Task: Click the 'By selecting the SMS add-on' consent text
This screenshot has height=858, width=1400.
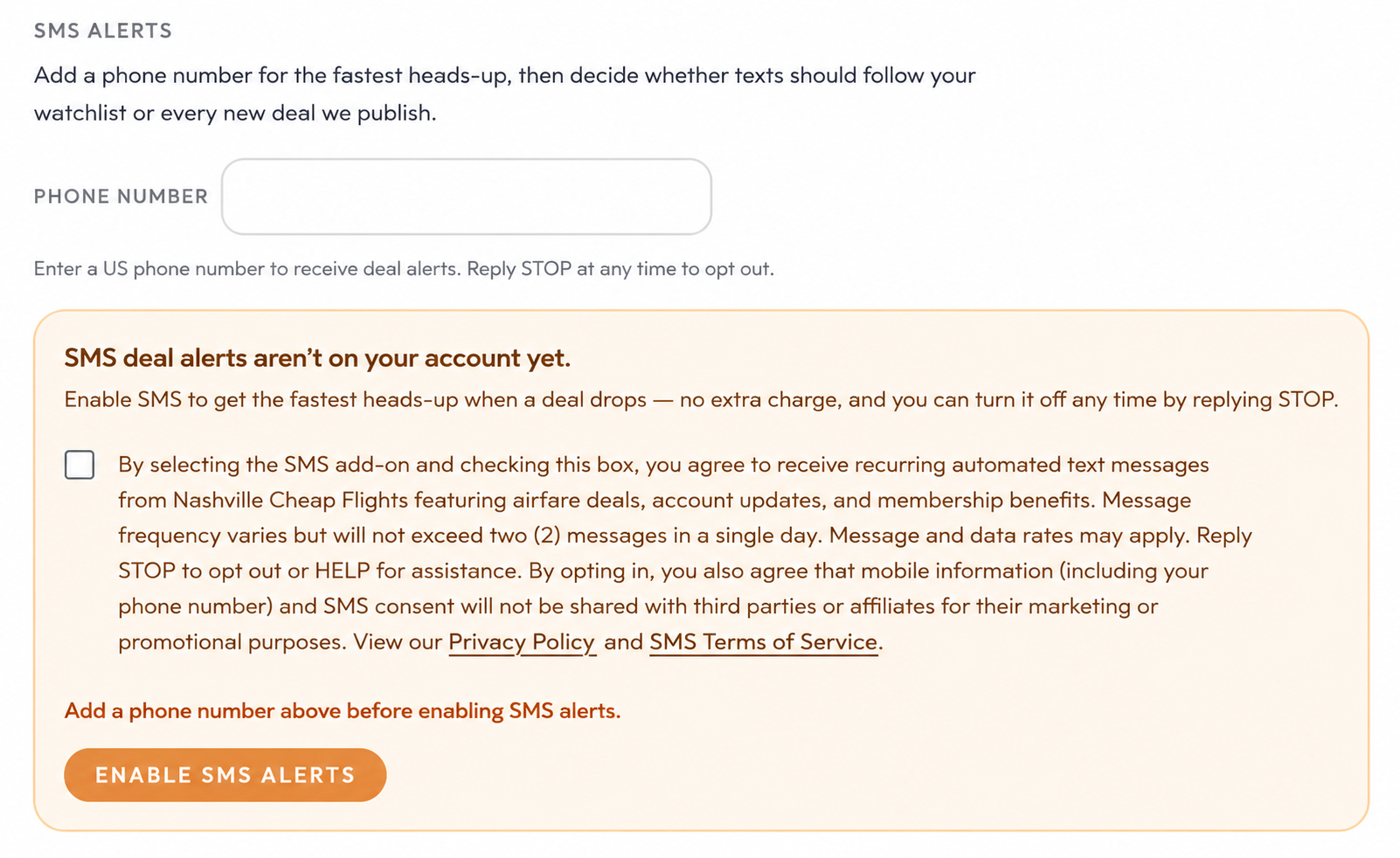Action: 685,553
